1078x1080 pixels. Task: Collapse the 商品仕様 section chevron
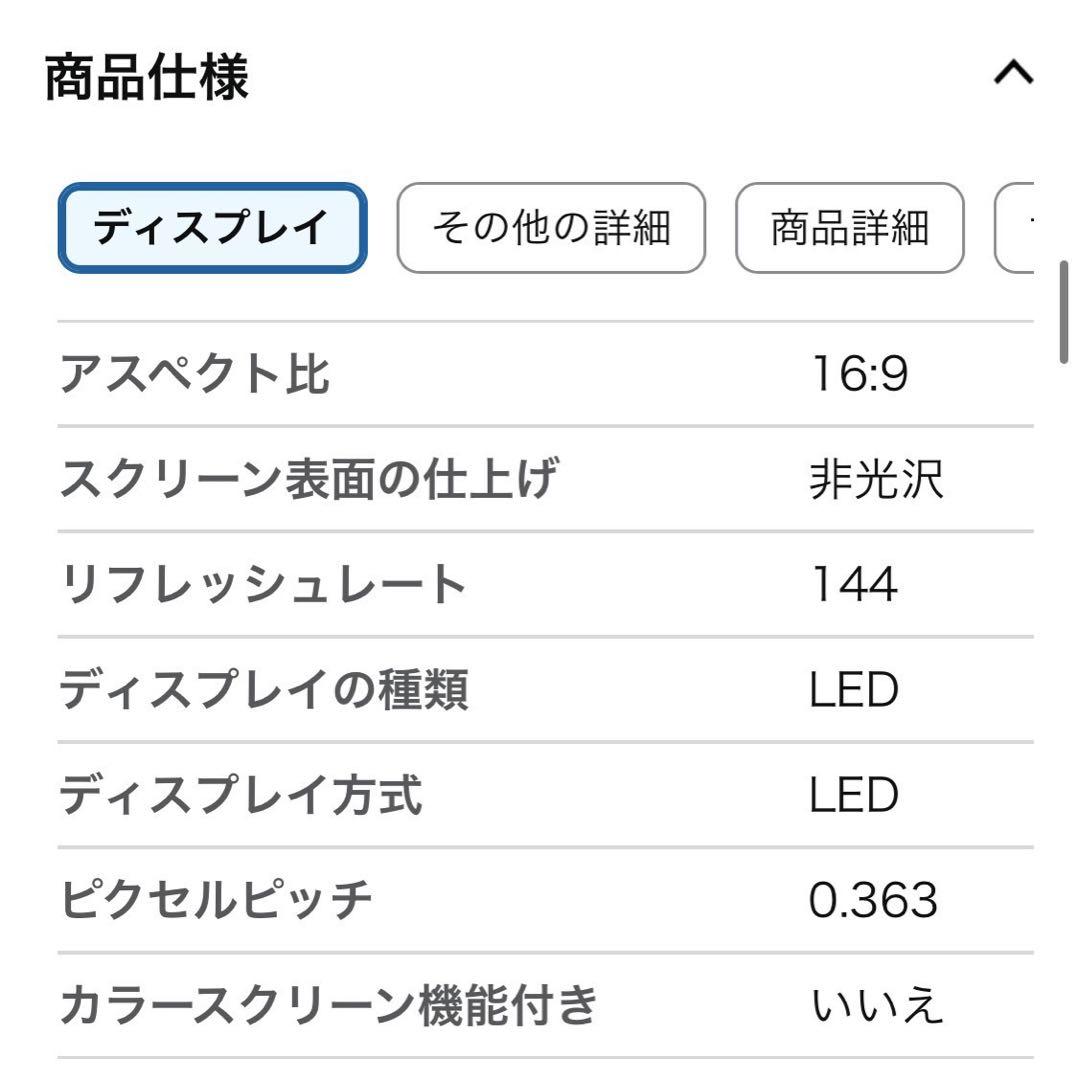1012,73
